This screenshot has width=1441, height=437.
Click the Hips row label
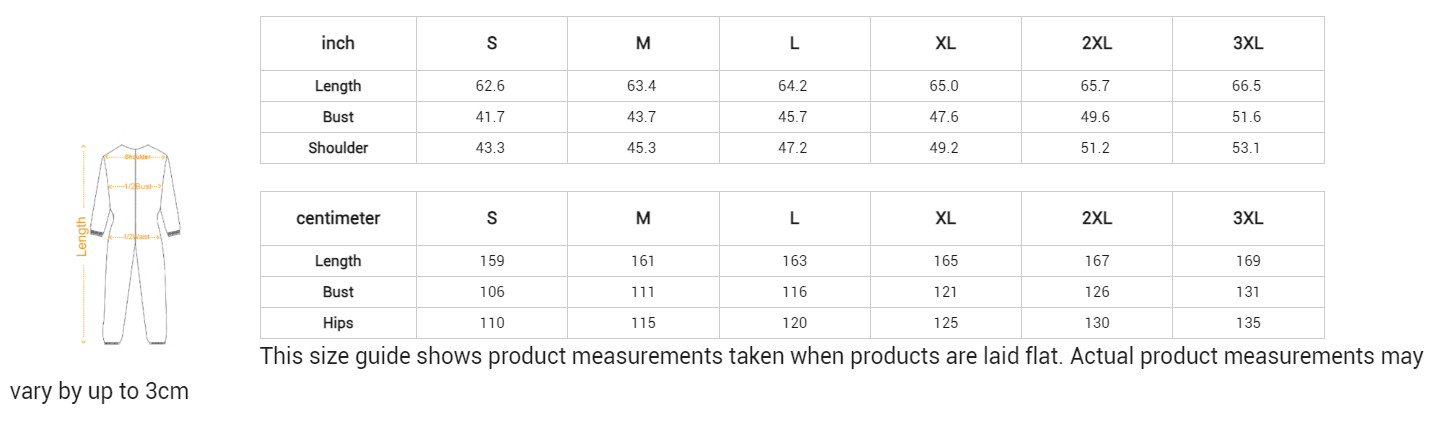pos(338,323)
